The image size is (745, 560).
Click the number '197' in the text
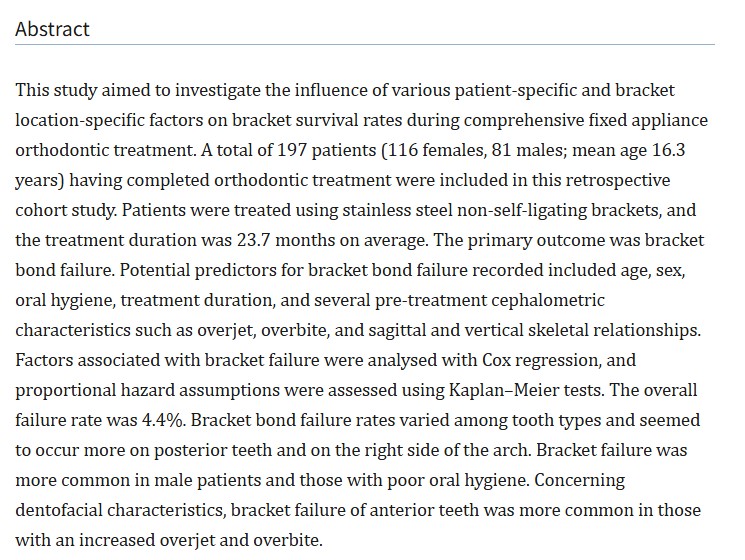[292, 150]
